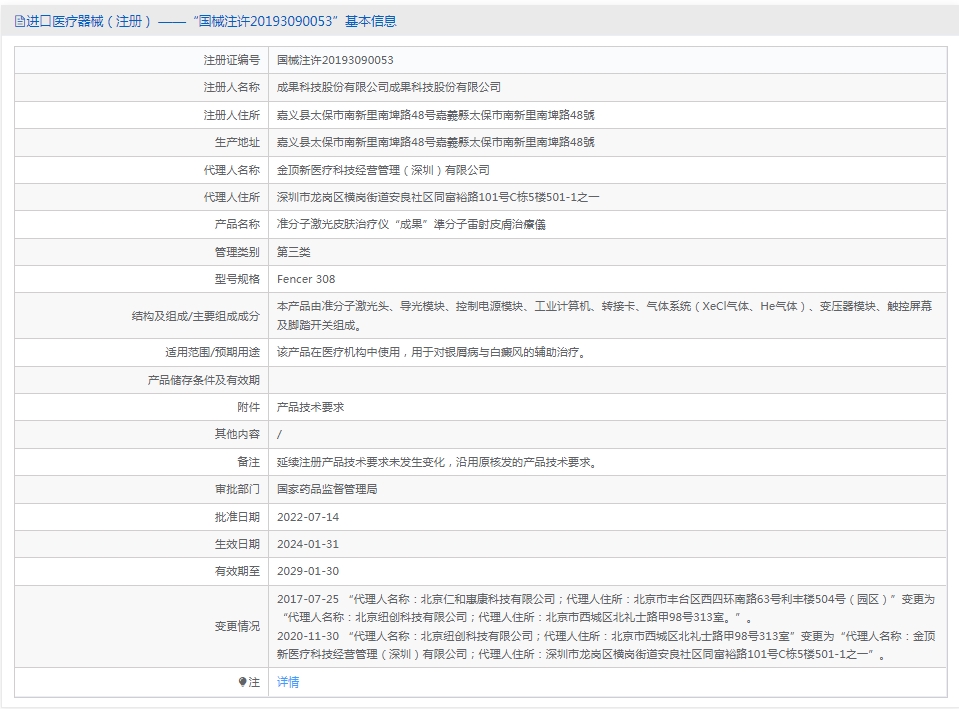Click the expiry date 2029-01-30
The image size is (959, 709).
tap(308, 571)
